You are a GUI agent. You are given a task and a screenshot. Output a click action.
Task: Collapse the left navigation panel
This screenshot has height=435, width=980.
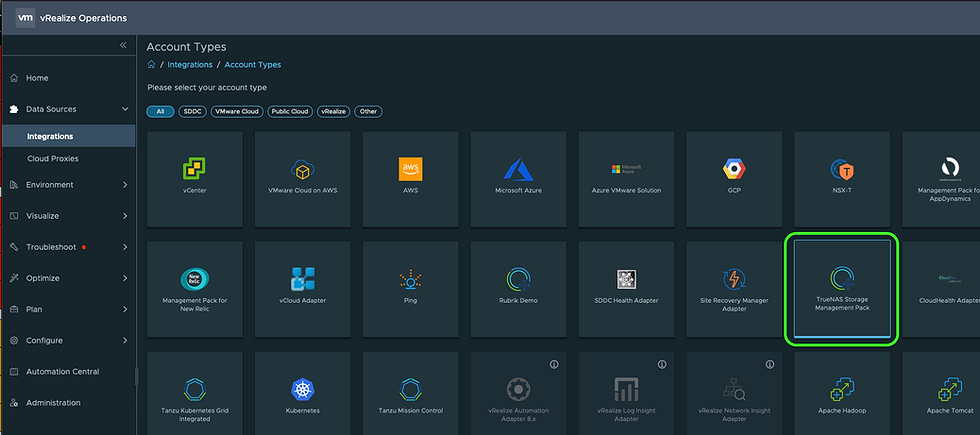tap(123, 45)
